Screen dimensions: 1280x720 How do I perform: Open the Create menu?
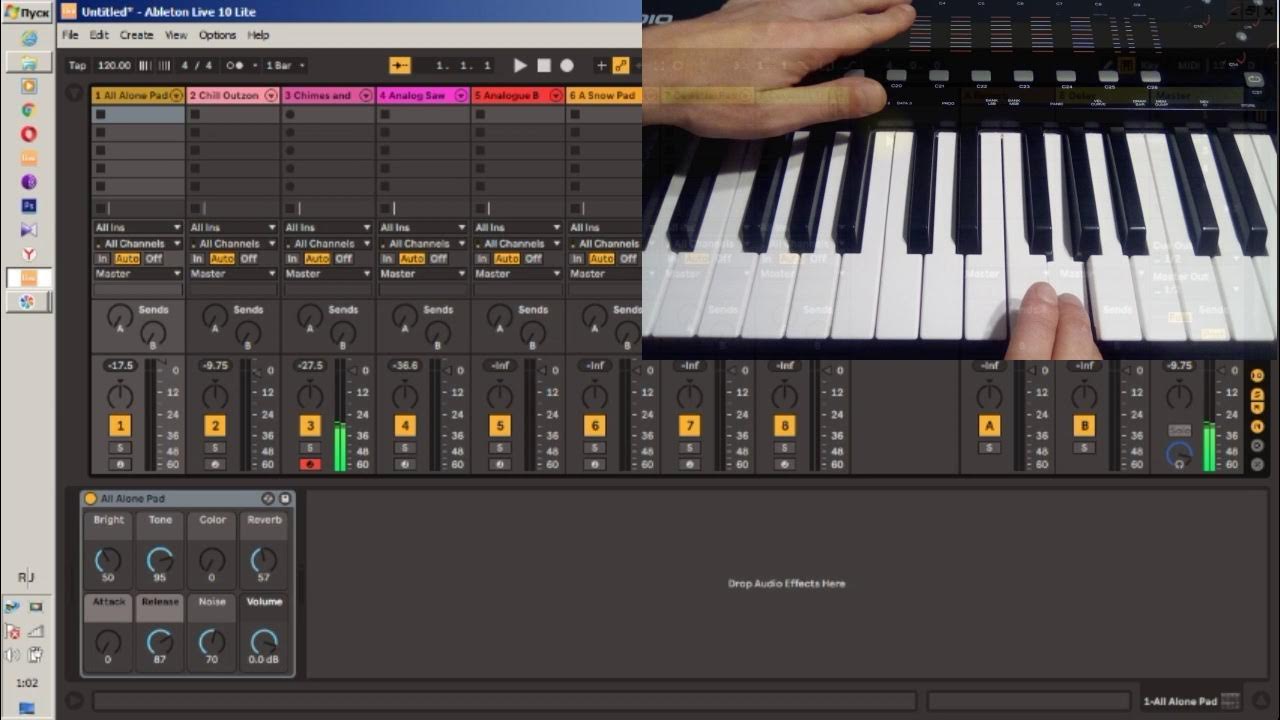[137, 35]
